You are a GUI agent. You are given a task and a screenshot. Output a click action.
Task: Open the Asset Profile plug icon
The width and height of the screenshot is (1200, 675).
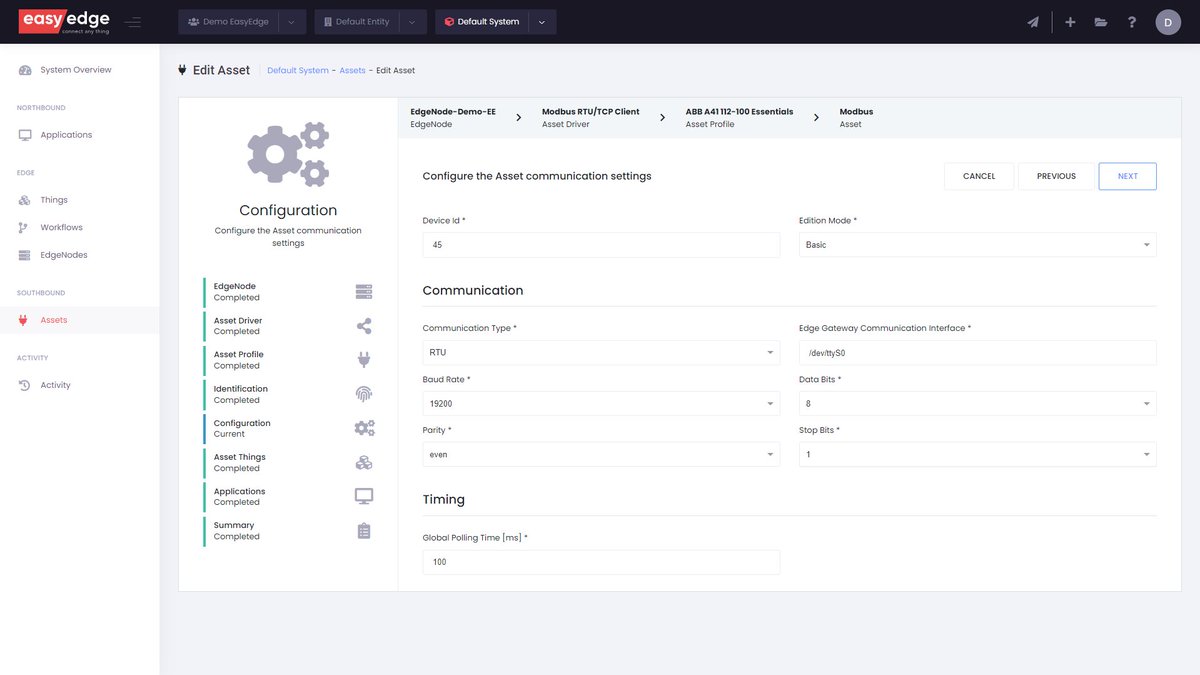364,358
